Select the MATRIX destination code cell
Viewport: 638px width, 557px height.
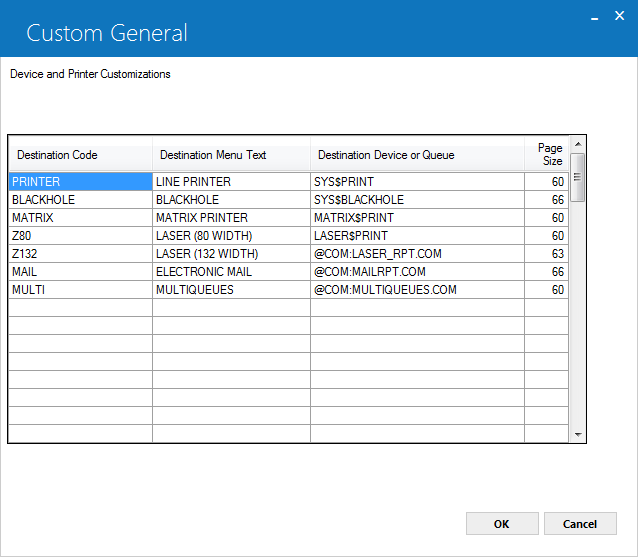[81, 218]
